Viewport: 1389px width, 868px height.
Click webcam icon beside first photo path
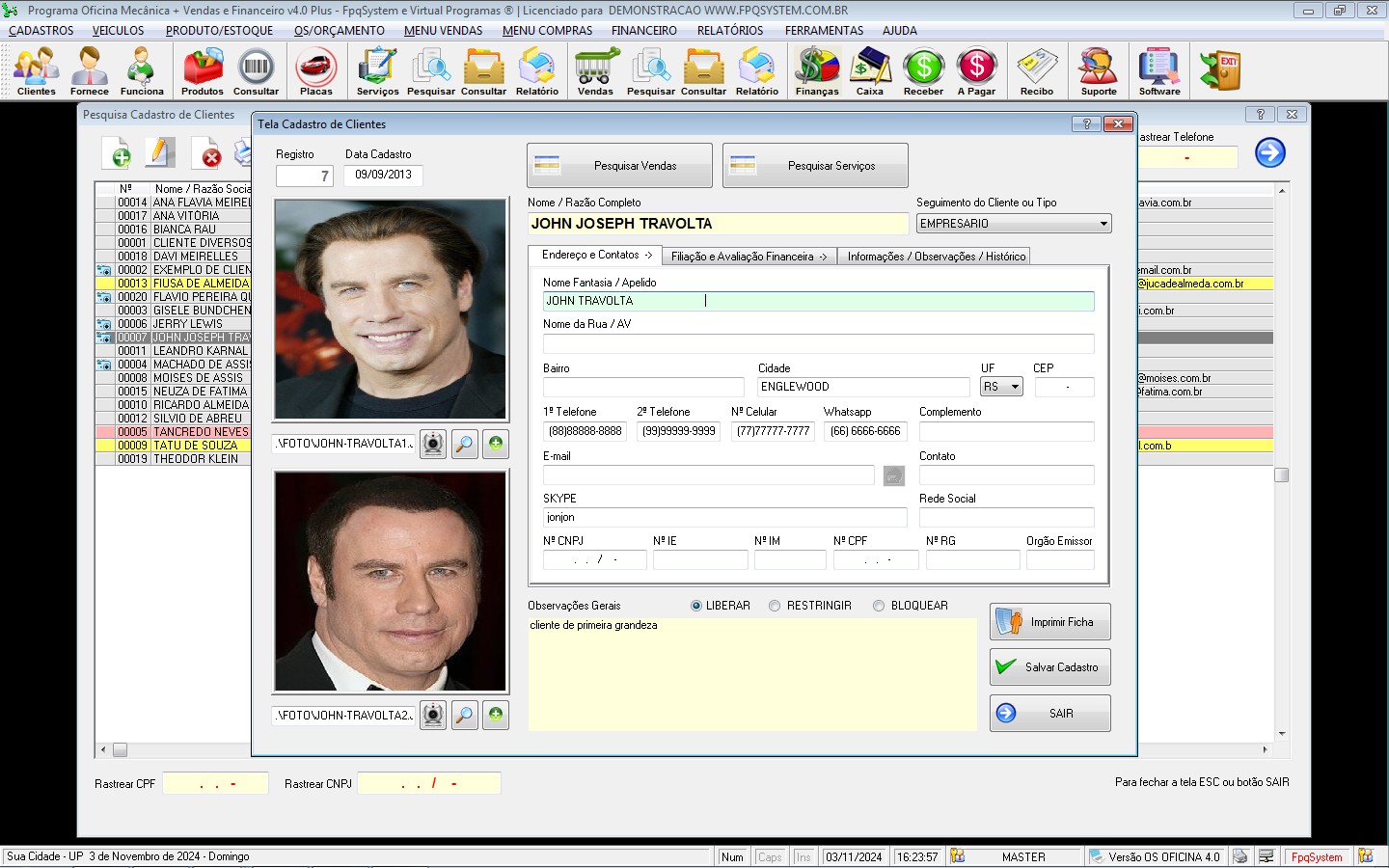pyautogui.click(x=433, y=444)
